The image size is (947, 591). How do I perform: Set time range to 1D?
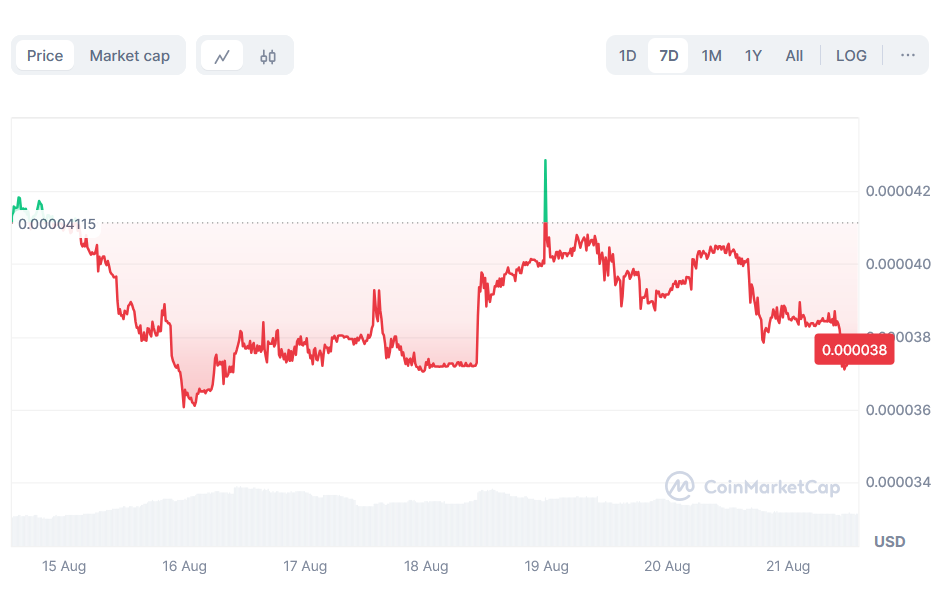click(627, 56)
